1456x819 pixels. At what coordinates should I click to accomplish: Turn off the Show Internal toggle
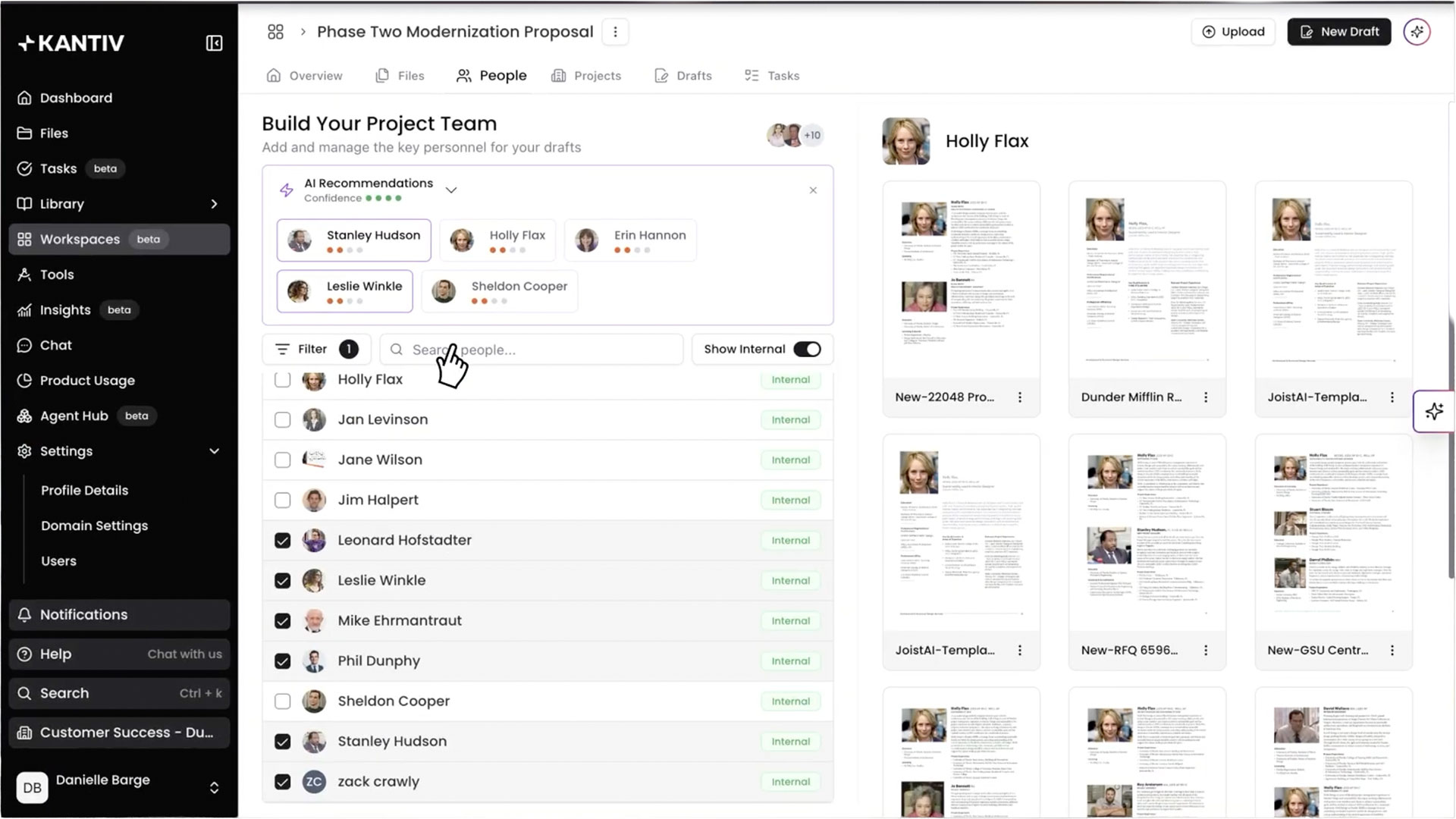807,350
